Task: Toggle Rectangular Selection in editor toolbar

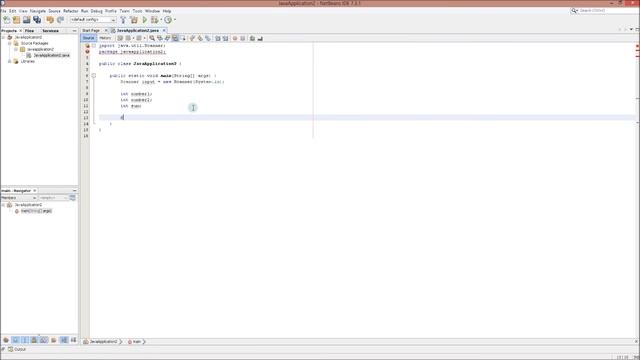Action: tap(183, 38)
